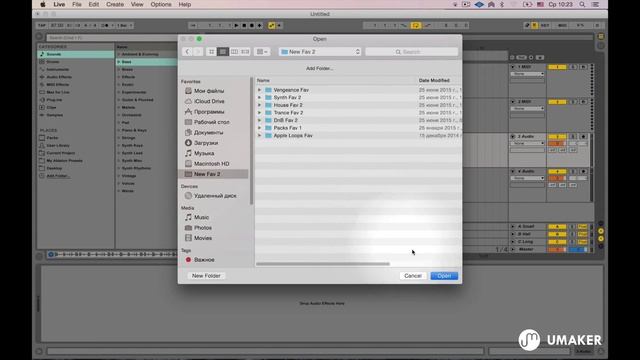Select Macintosh HD in sidebar

click(211, 164)
